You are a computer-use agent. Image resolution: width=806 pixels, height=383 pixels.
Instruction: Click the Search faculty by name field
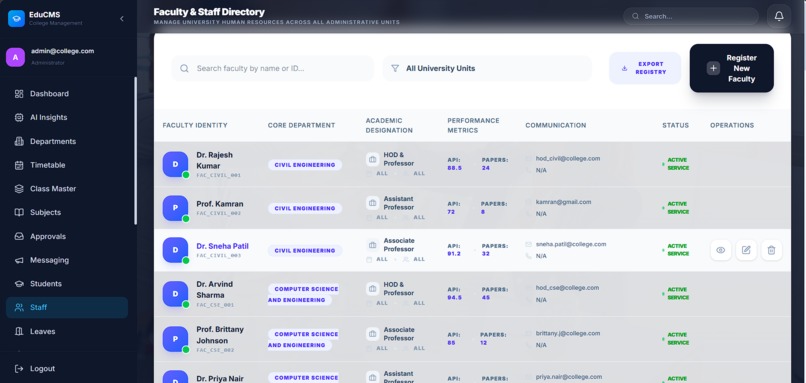(x=272, y=68)
